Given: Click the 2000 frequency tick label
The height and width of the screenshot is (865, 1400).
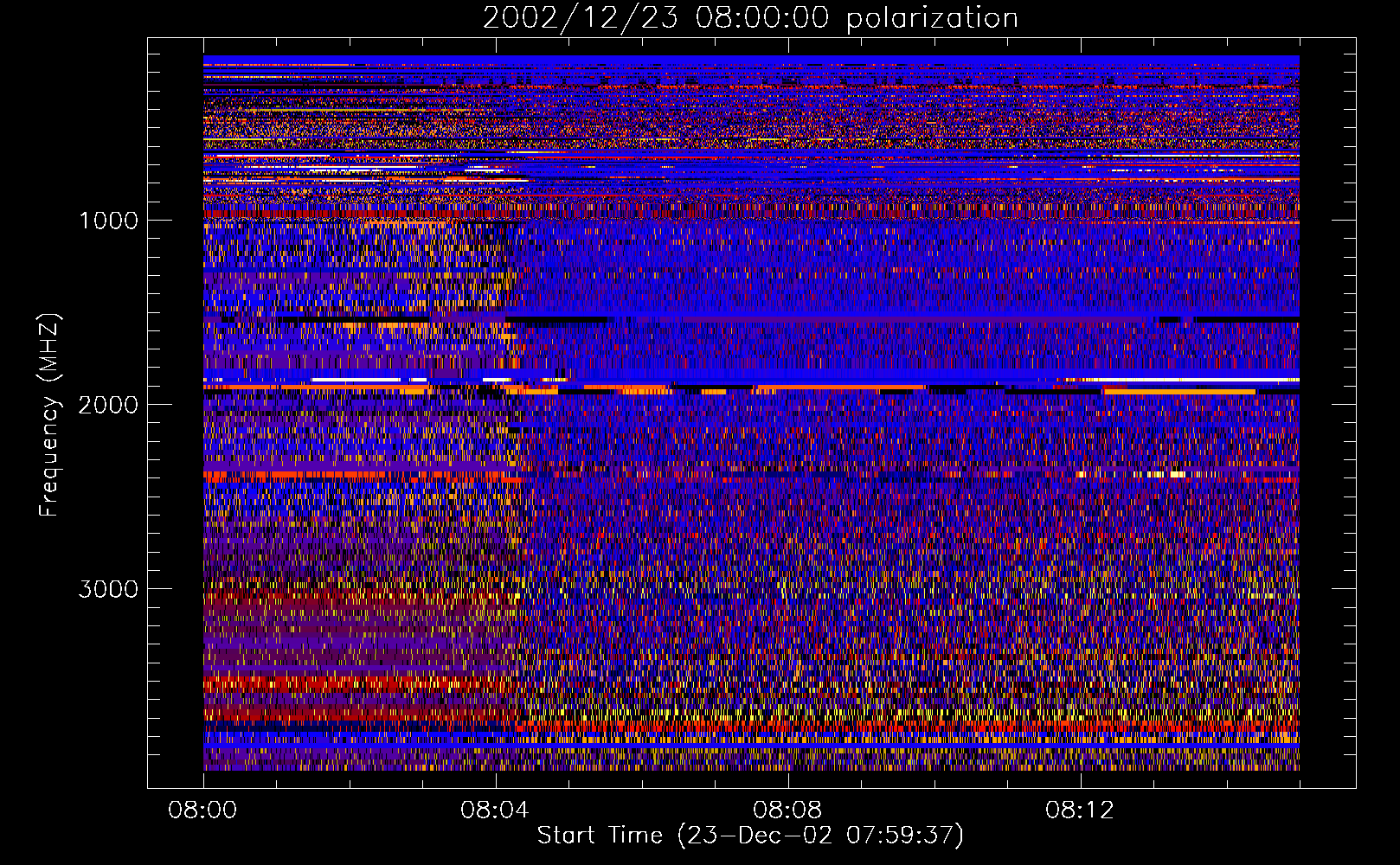Looking at the screenshot, I should click(108, 405).
